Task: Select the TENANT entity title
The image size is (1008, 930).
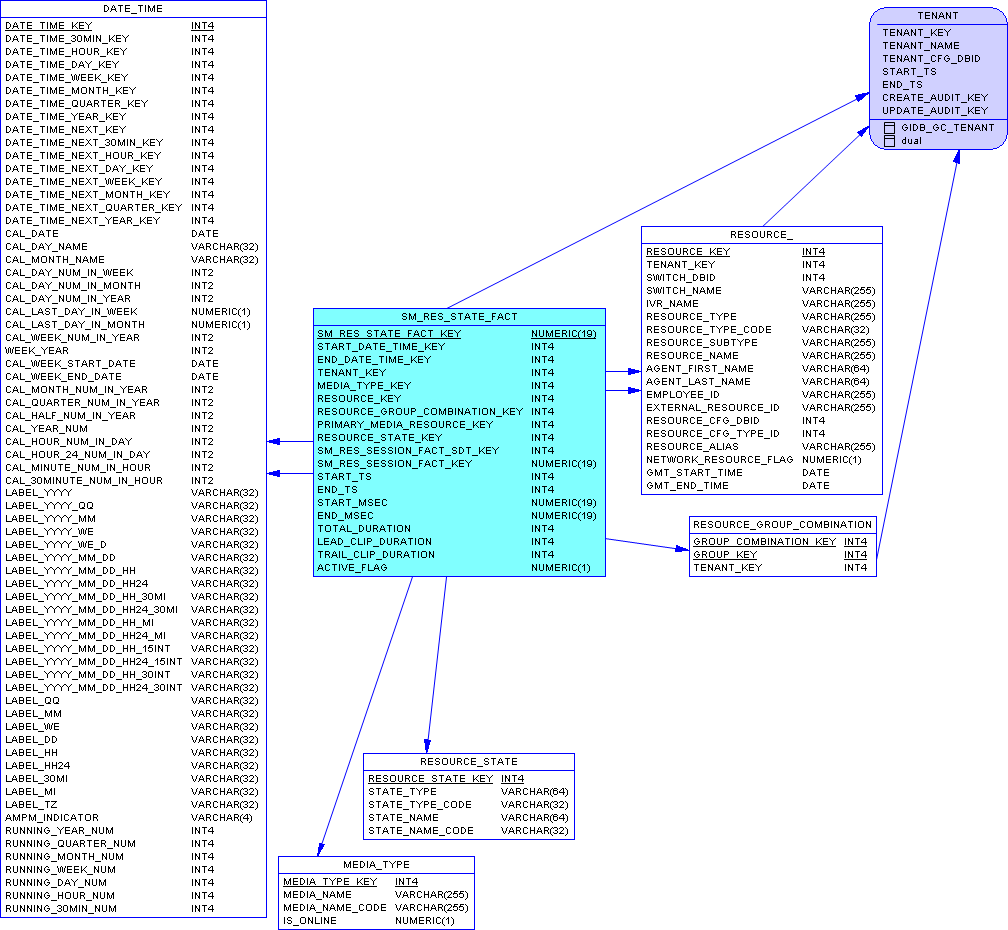Action: pos(937,15)
